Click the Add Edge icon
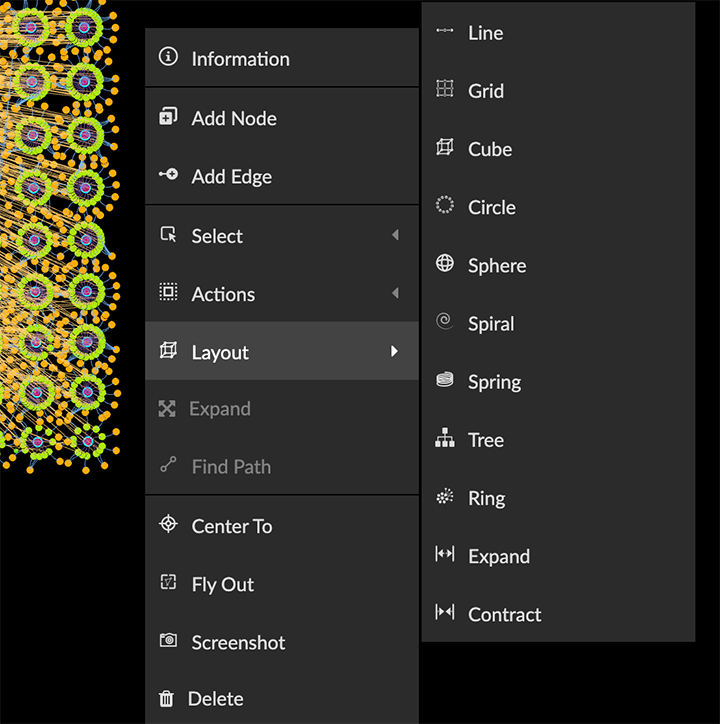Image resolution: width=720 pixels, height=724 pixels. click(168, 176)
